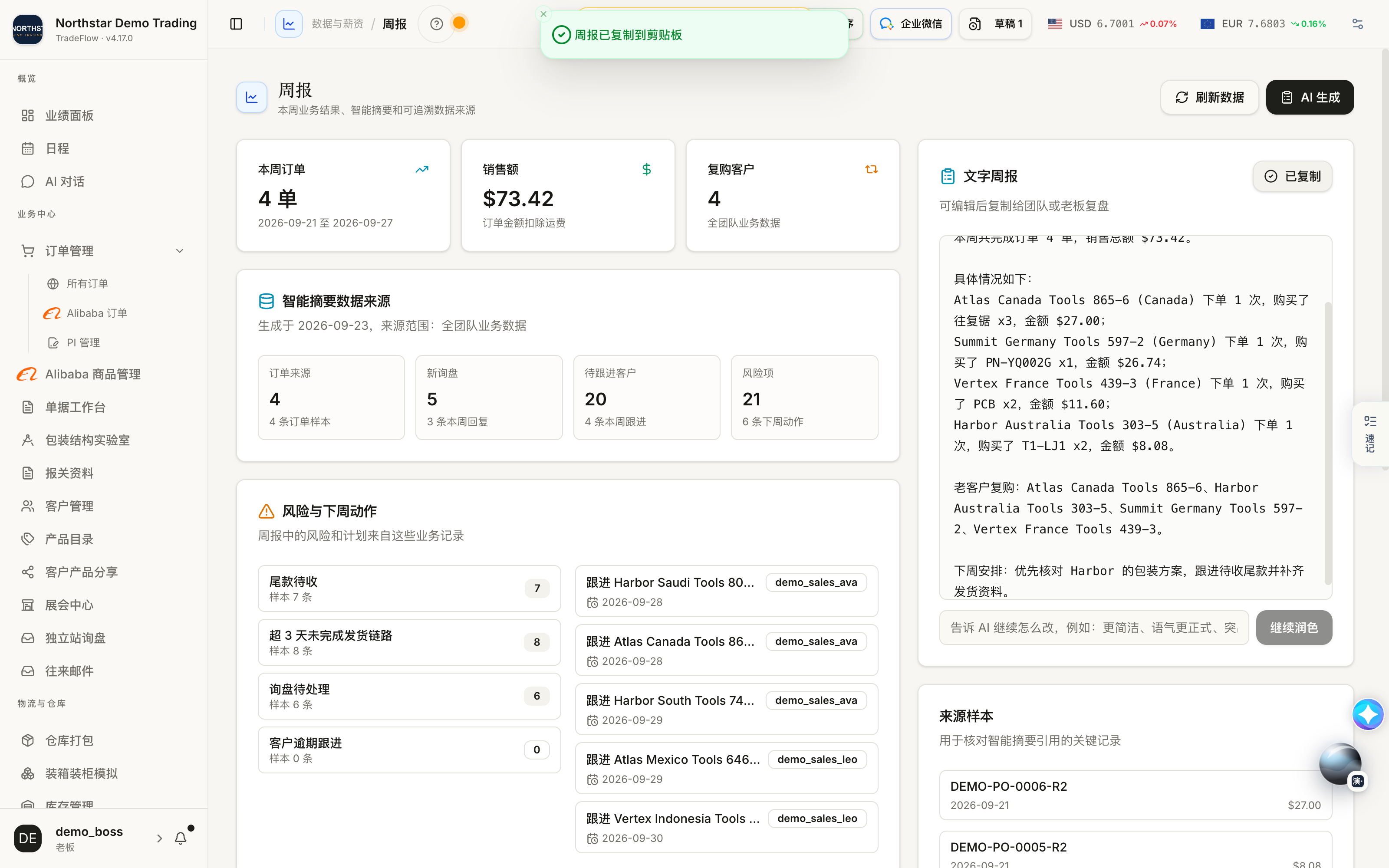
Task: Select 询盘待处理 risk row
Action: [408, 696]
